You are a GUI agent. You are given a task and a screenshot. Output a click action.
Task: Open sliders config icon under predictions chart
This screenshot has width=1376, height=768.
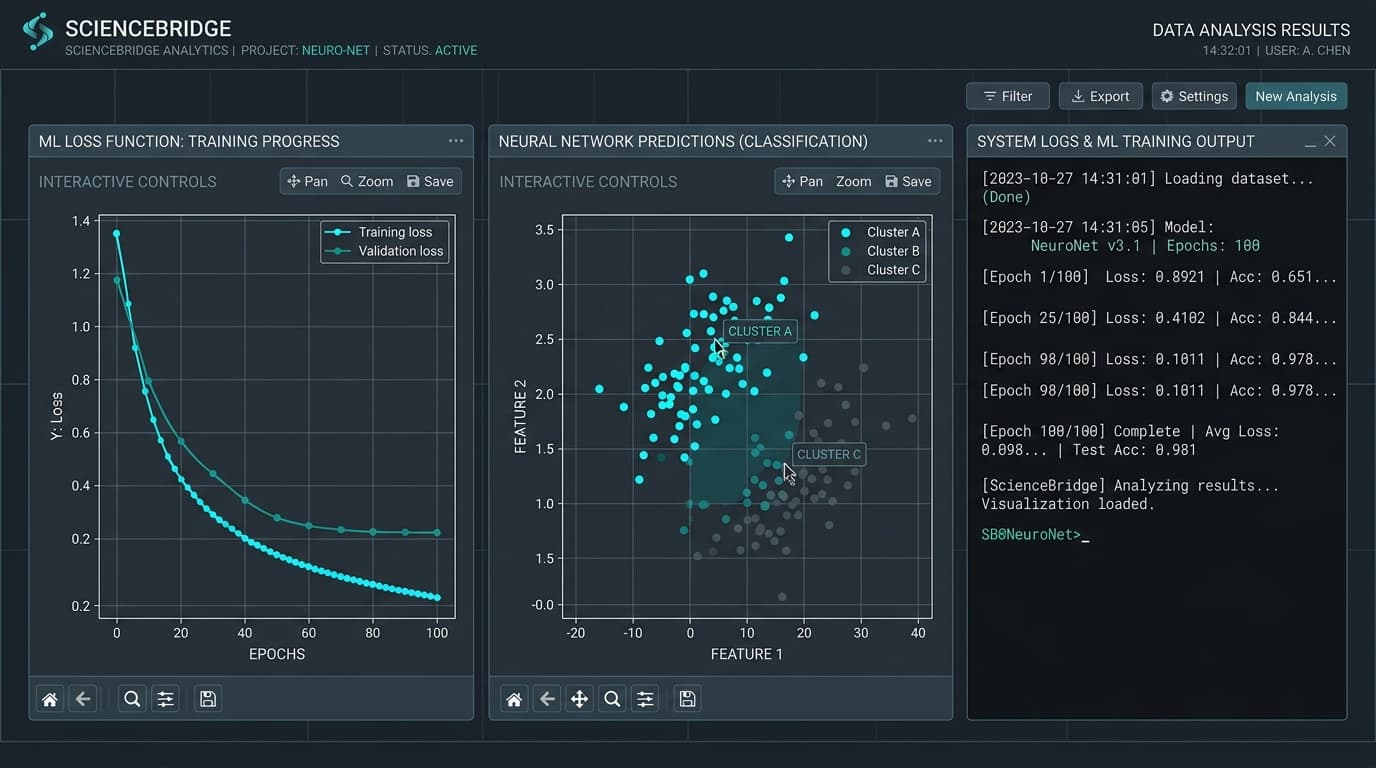click(645, 699)
